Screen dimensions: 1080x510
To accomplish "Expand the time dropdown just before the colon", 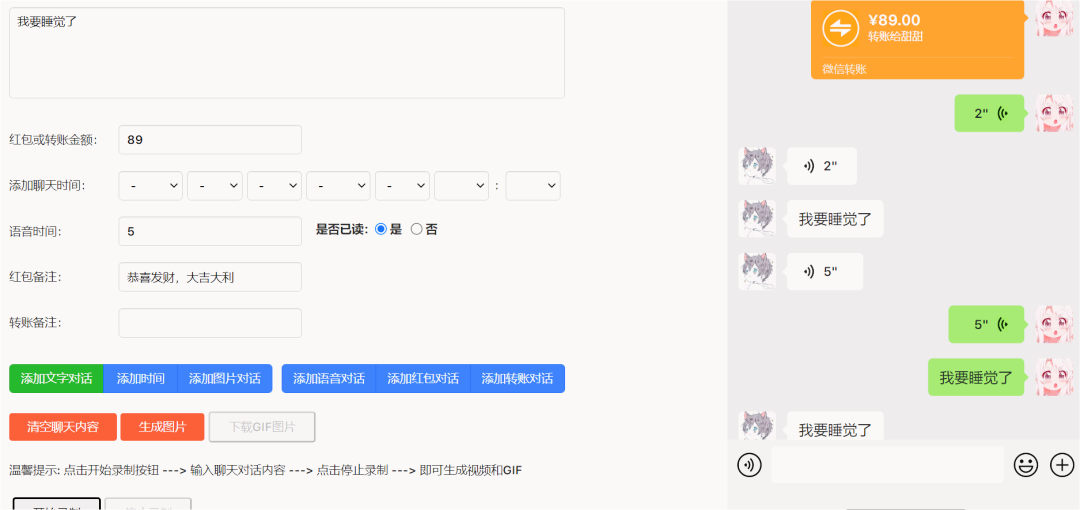I will (x=461, y=186).
